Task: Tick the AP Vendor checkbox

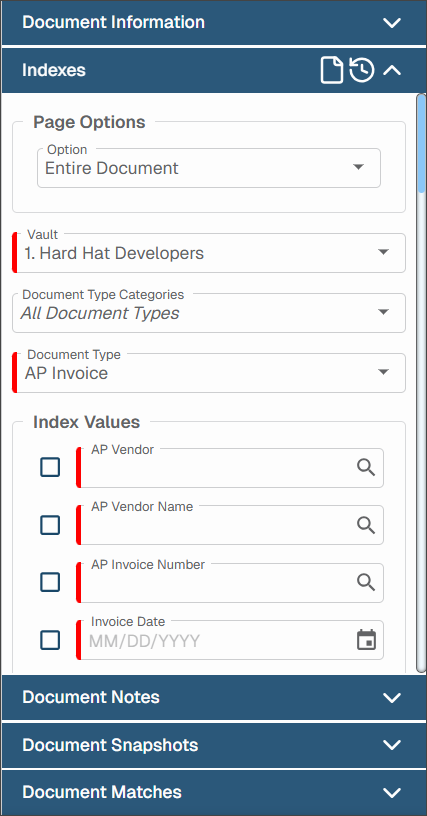Action: (x=50, y=467)
